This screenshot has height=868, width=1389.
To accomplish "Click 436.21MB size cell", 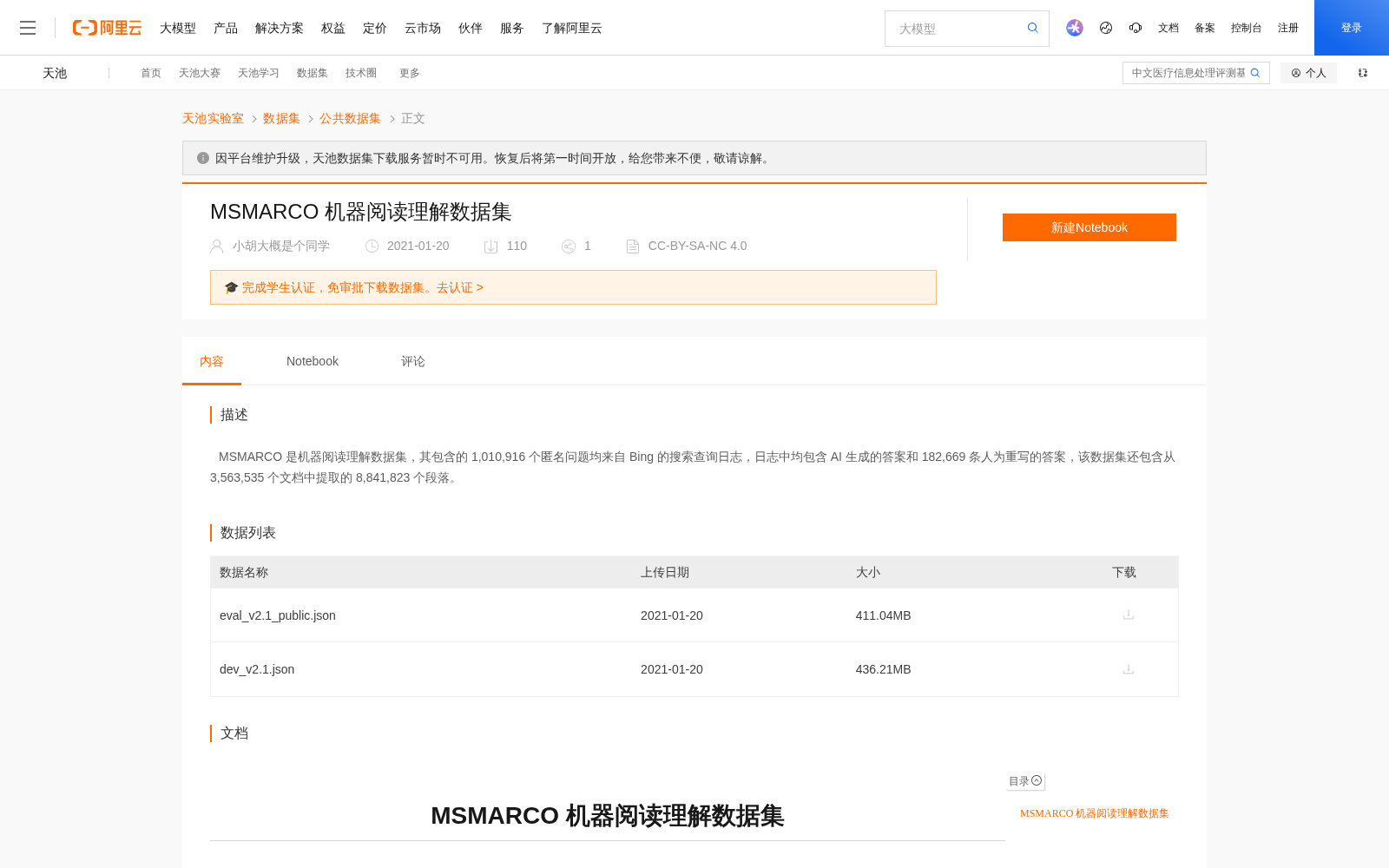I will (883, 669).
